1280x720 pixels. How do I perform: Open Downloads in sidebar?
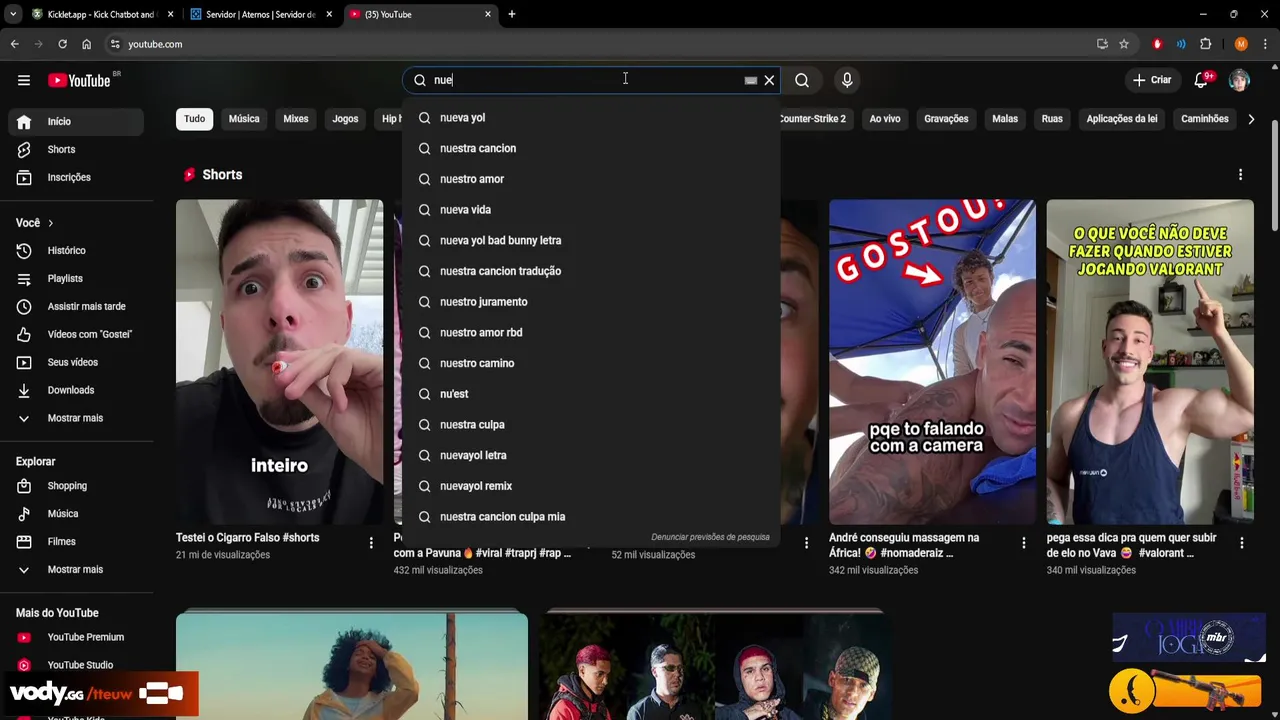(76, 390)
